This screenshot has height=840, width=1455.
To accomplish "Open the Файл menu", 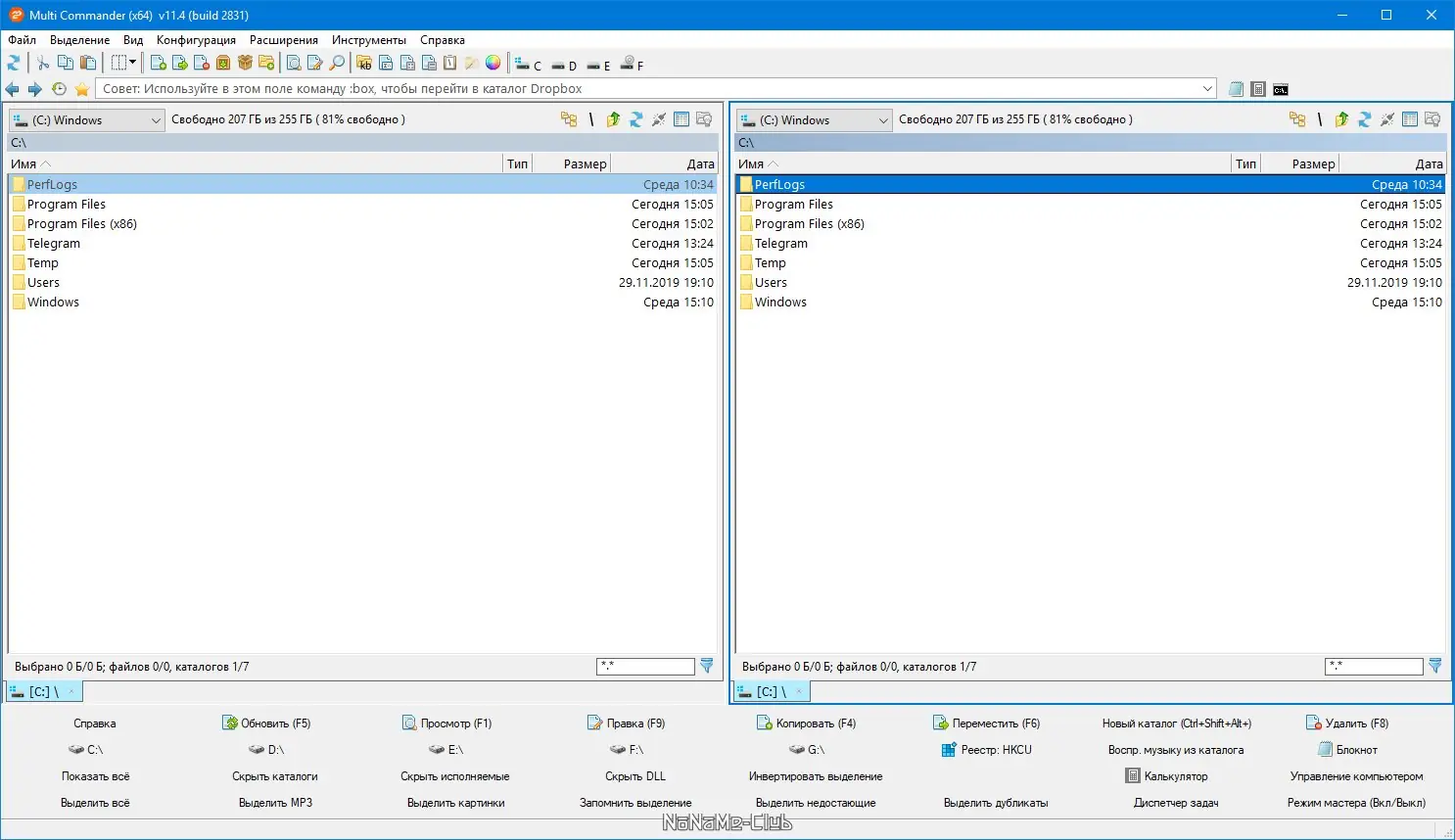I will [22, 40].
